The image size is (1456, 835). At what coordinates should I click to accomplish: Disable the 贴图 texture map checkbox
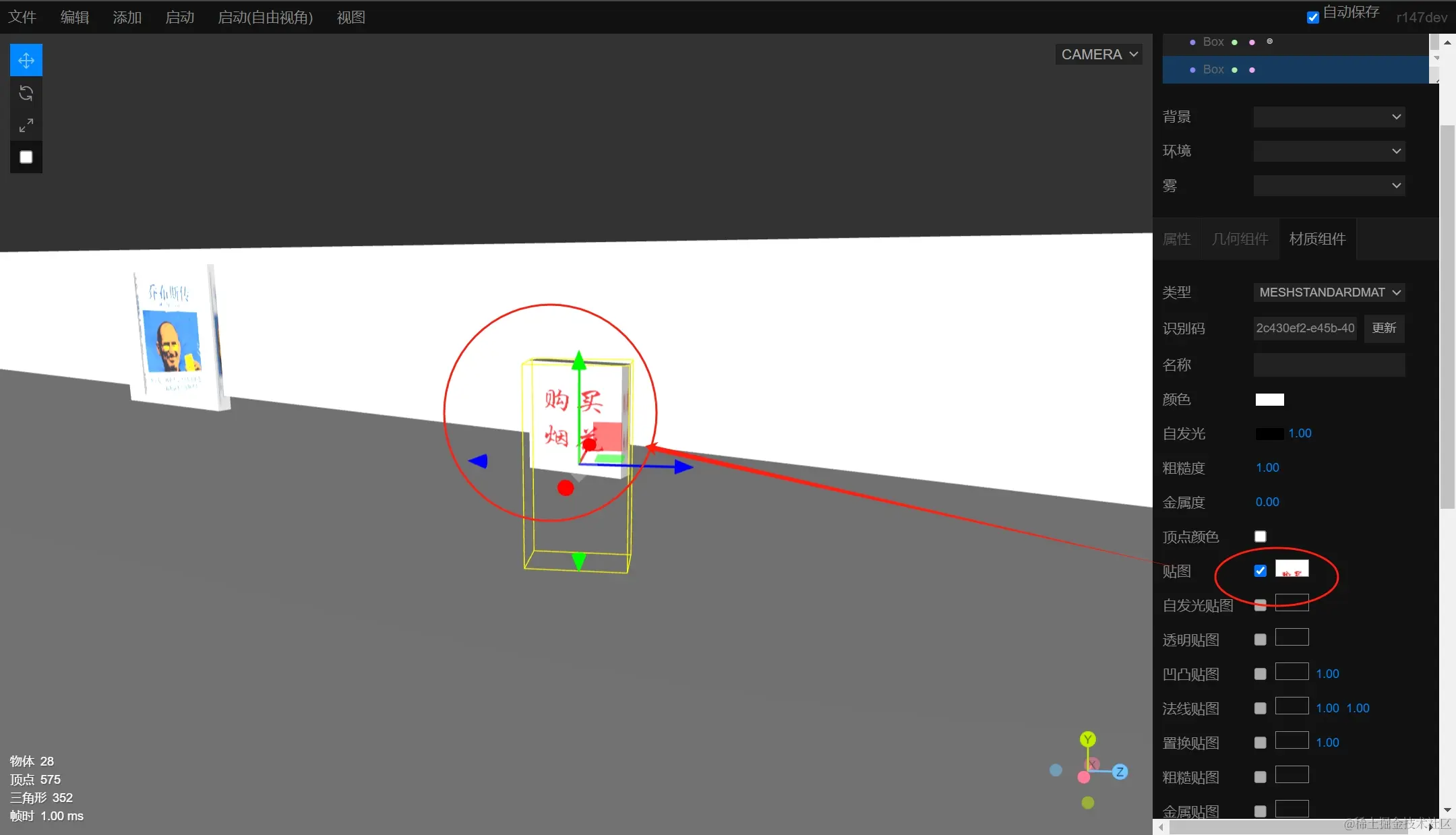(x=1260, y=571)
